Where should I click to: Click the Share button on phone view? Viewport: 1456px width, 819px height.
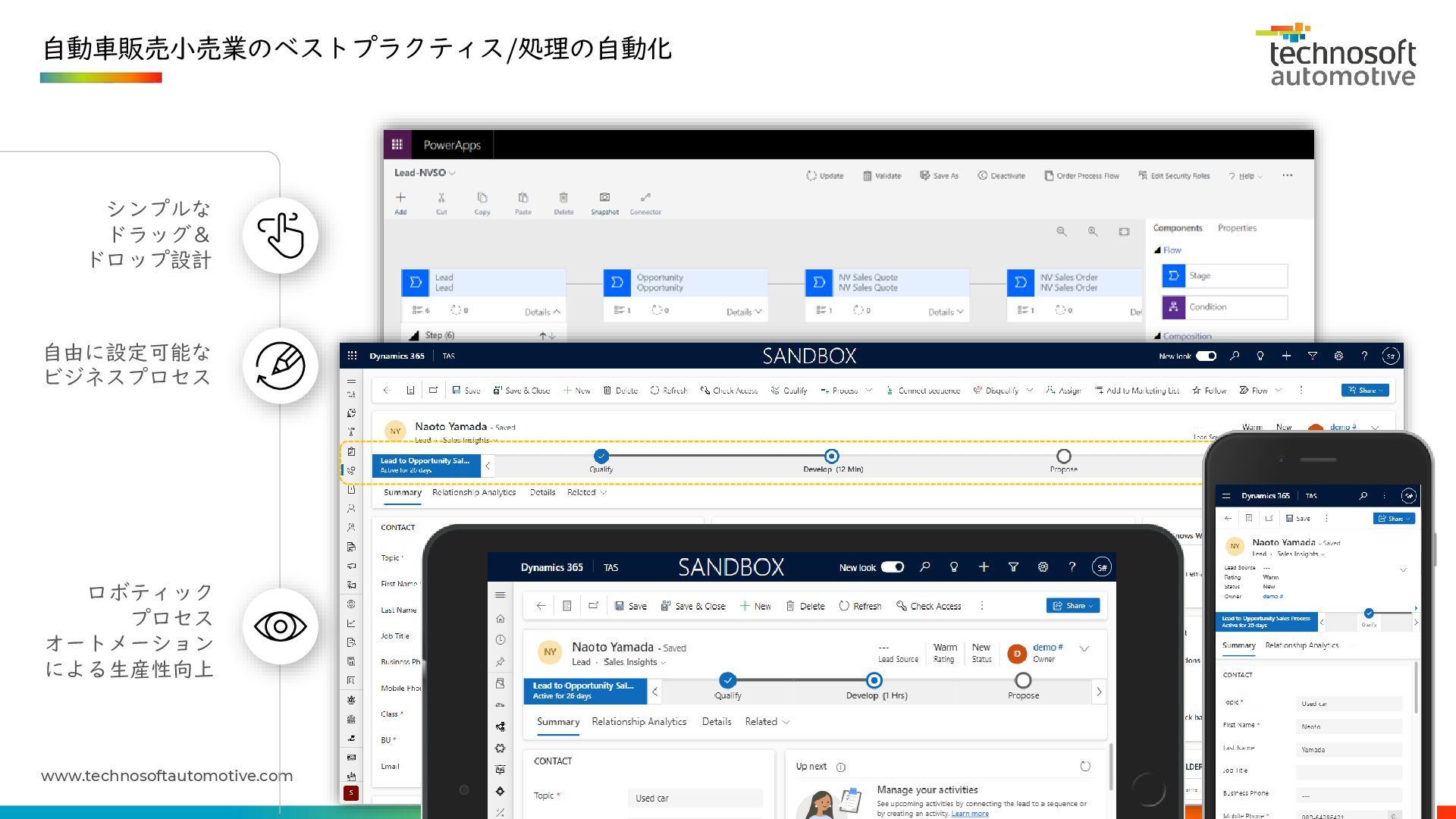tap(1395, 519)
